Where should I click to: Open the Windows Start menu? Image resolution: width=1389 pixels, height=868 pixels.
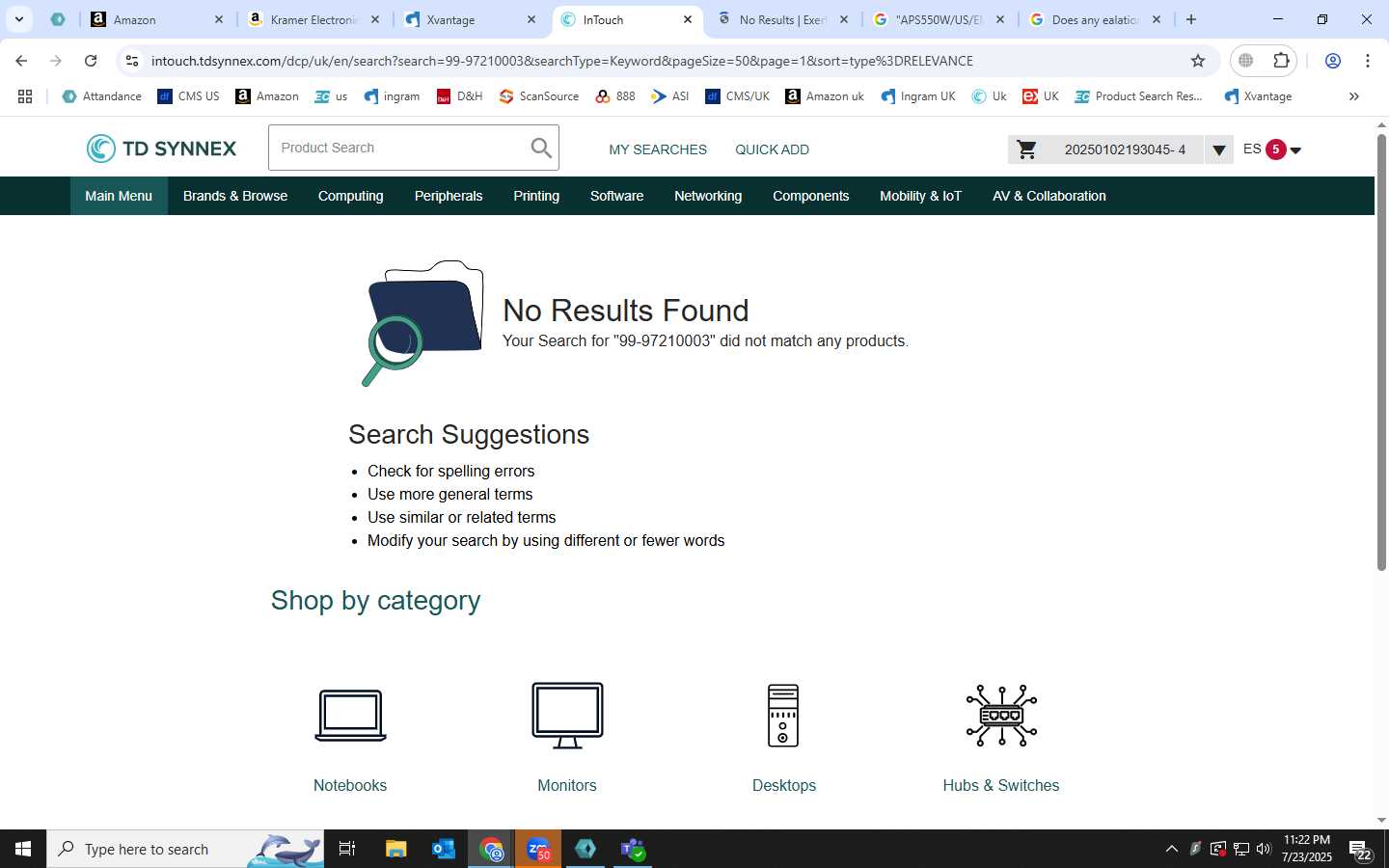click(x=23, y=849)
